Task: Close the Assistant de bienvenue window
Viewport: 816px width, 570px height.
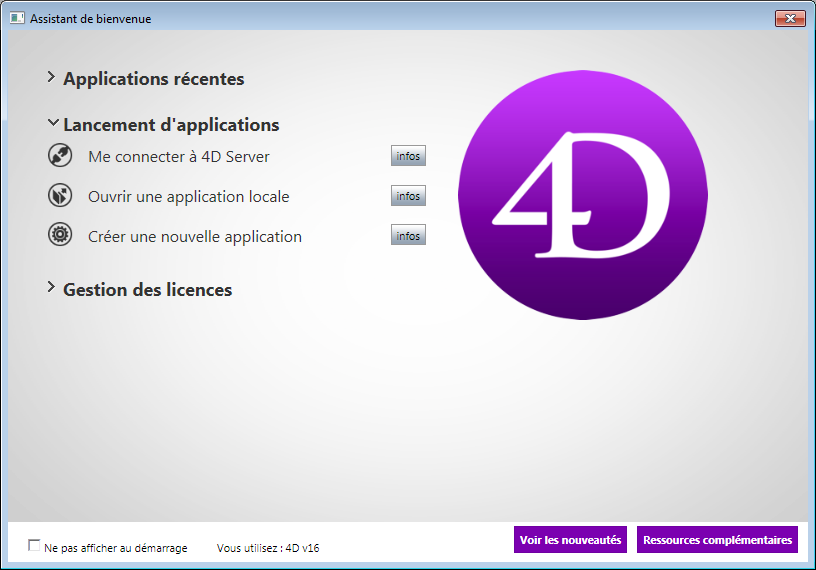Action: [789, 18]
